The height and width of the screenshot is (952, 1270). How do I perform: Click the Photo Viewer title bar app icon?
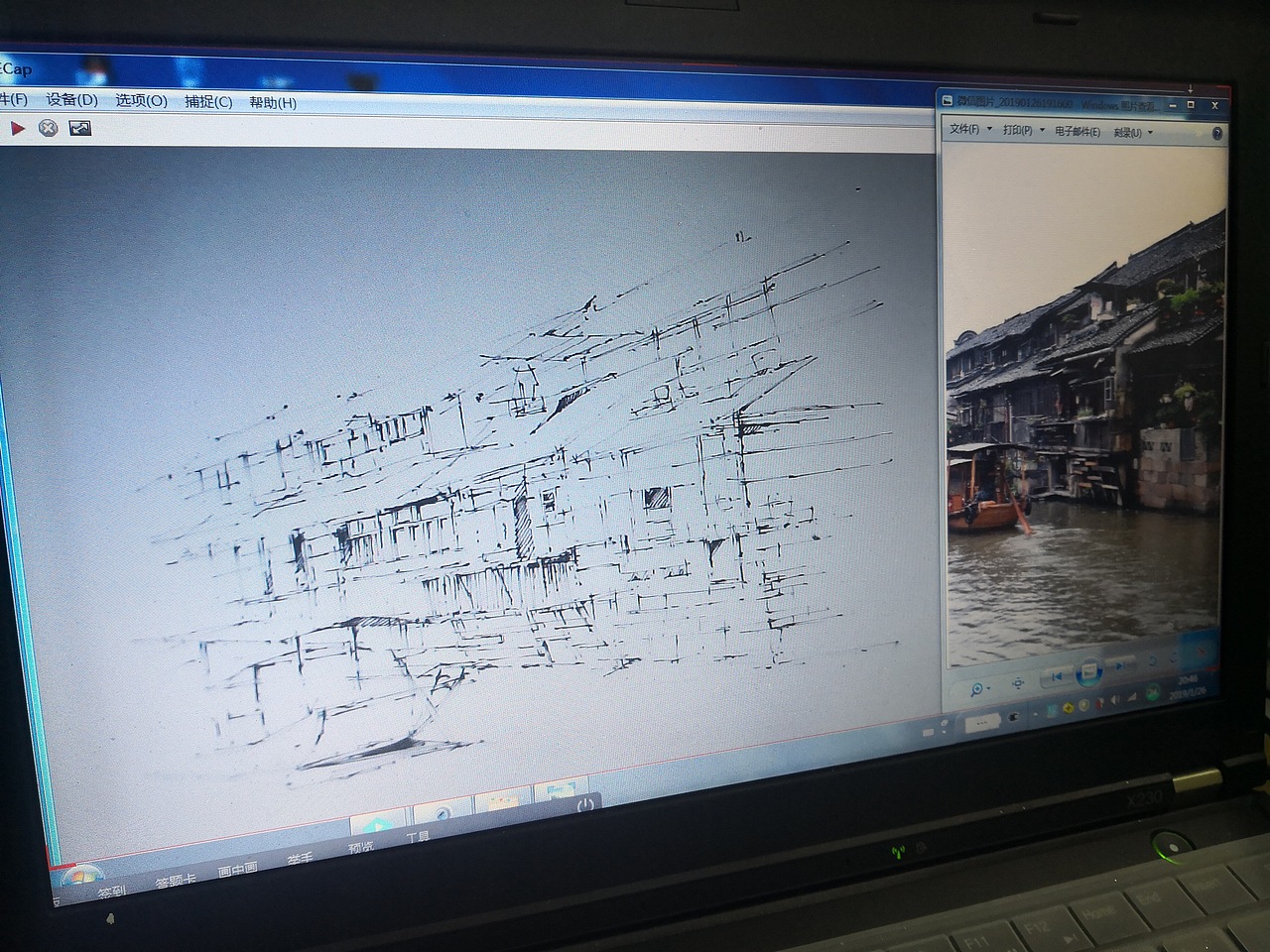click(x=948, y=102)
